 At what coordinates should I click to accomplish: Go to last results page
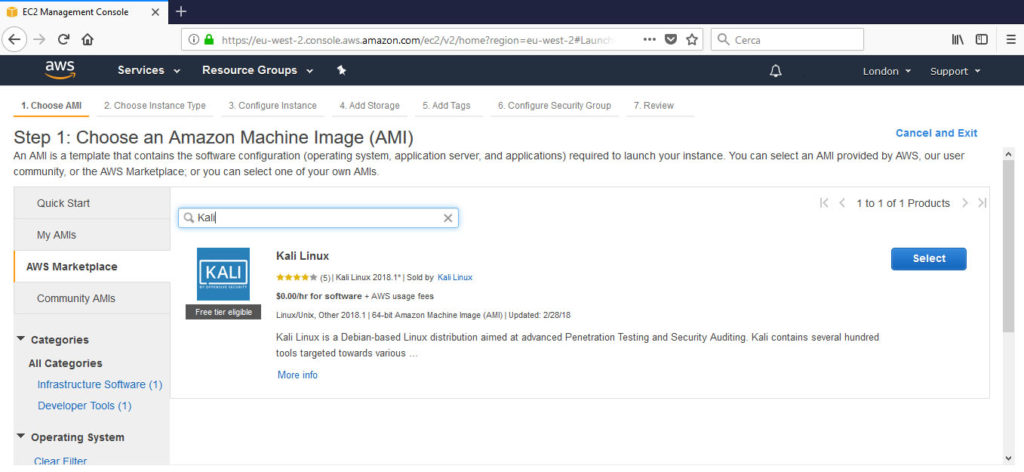[982, 203]
